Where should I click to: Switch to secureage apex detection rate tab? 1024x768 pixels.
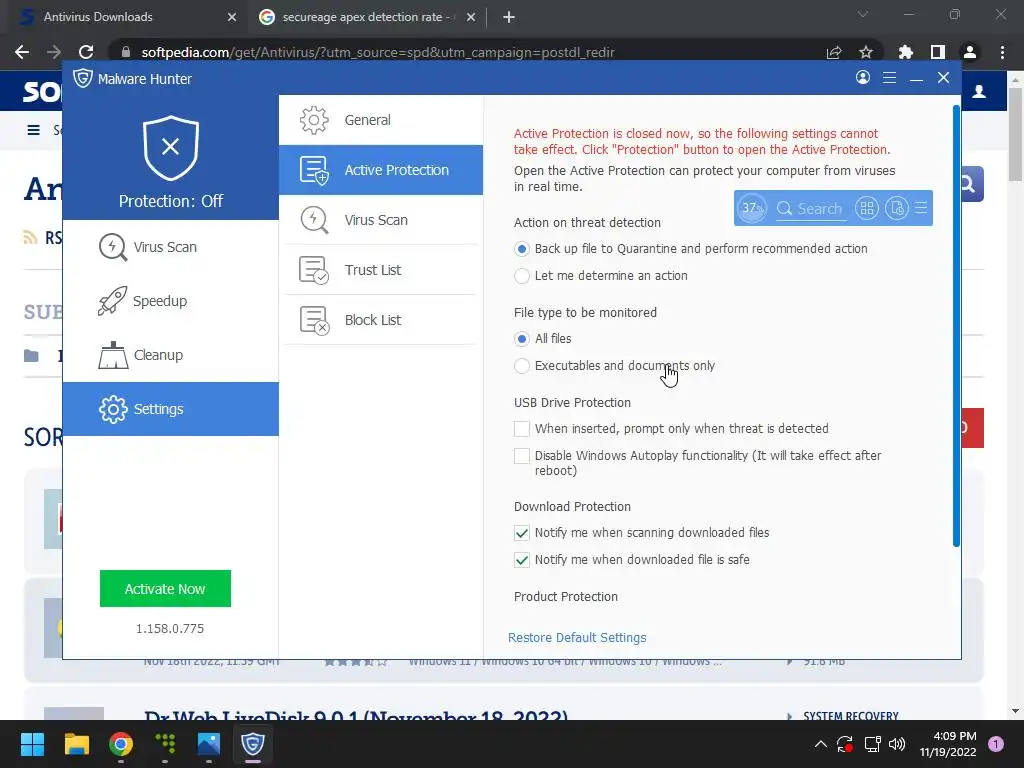(366, 17)
